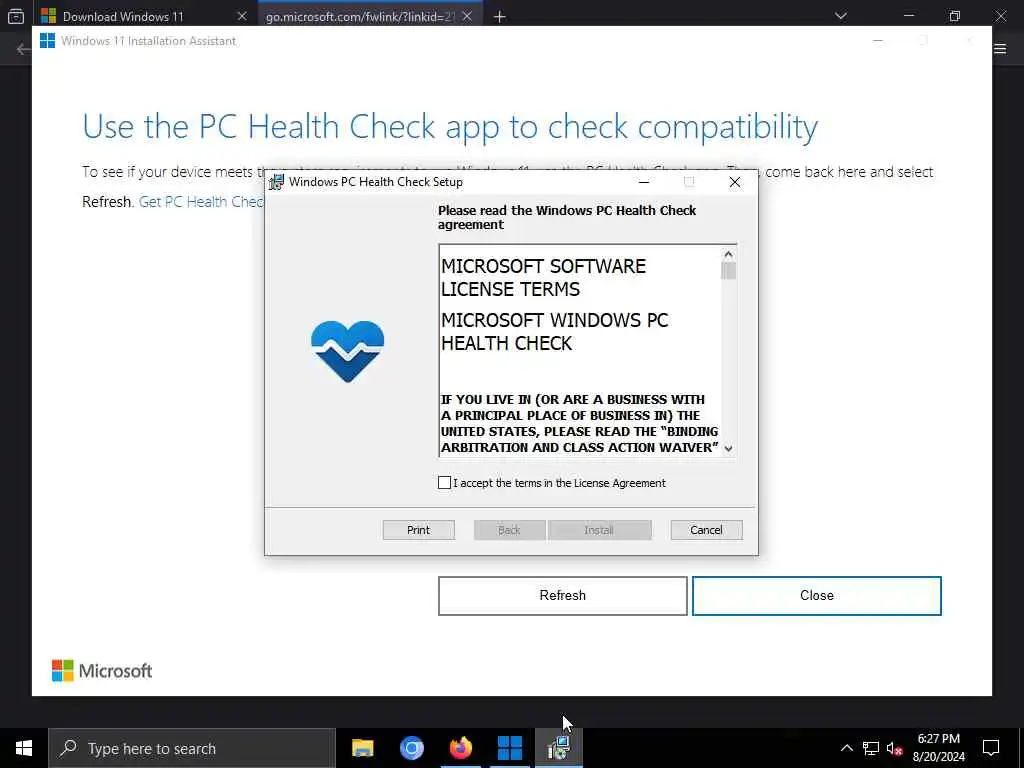Click the browser back arrow
This screenshot has width=1024, height=768.
(x=23, y=49)
